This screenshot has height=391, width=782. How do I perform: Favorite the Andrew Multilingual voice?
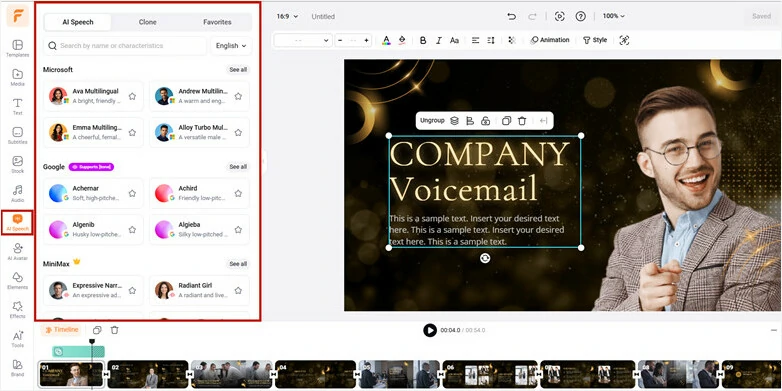(x=238, y=96)
